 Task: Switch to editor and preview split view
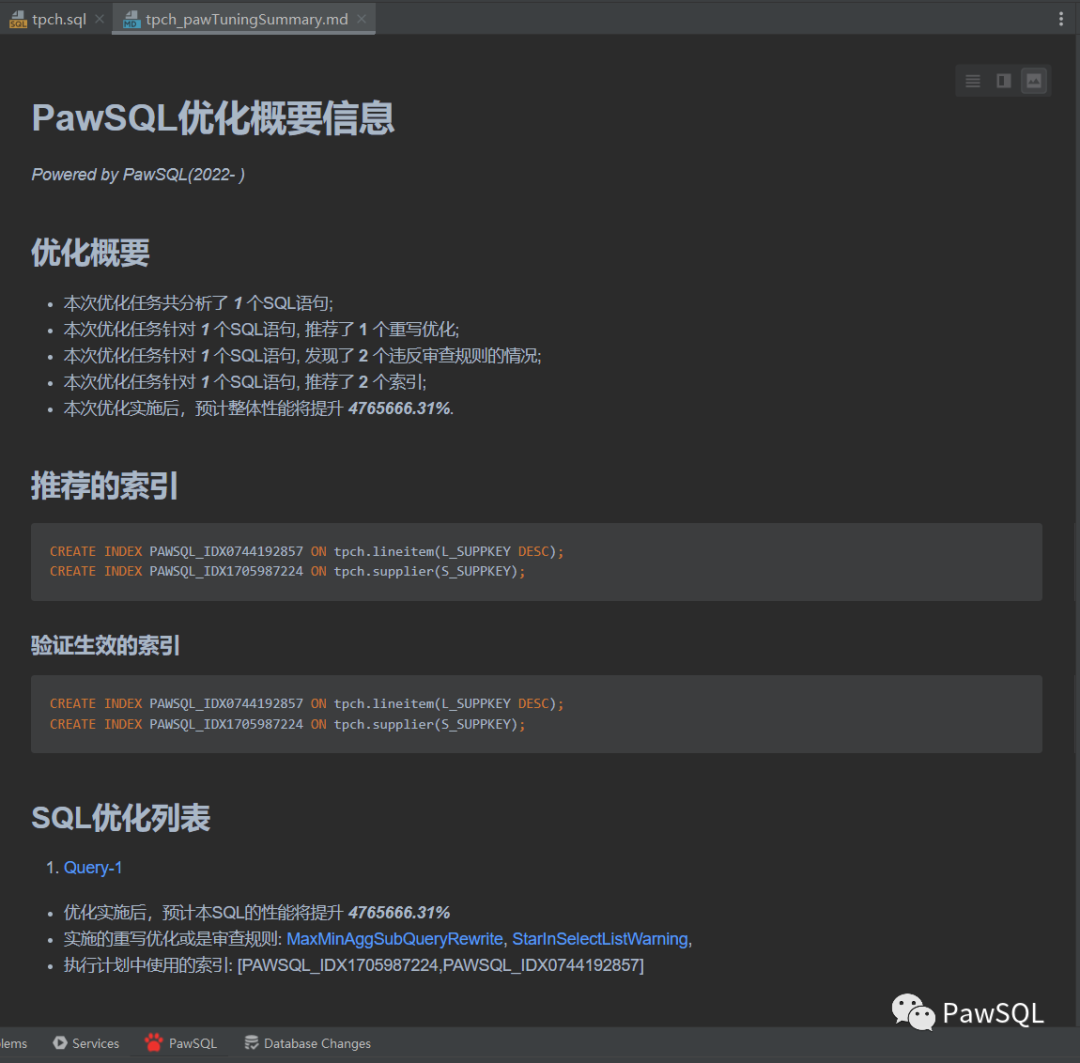[x=1004, y=81]
